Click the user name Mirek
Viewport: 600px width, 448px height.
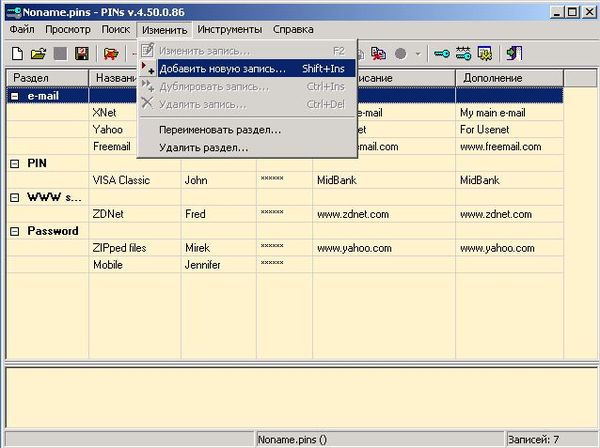197,248
